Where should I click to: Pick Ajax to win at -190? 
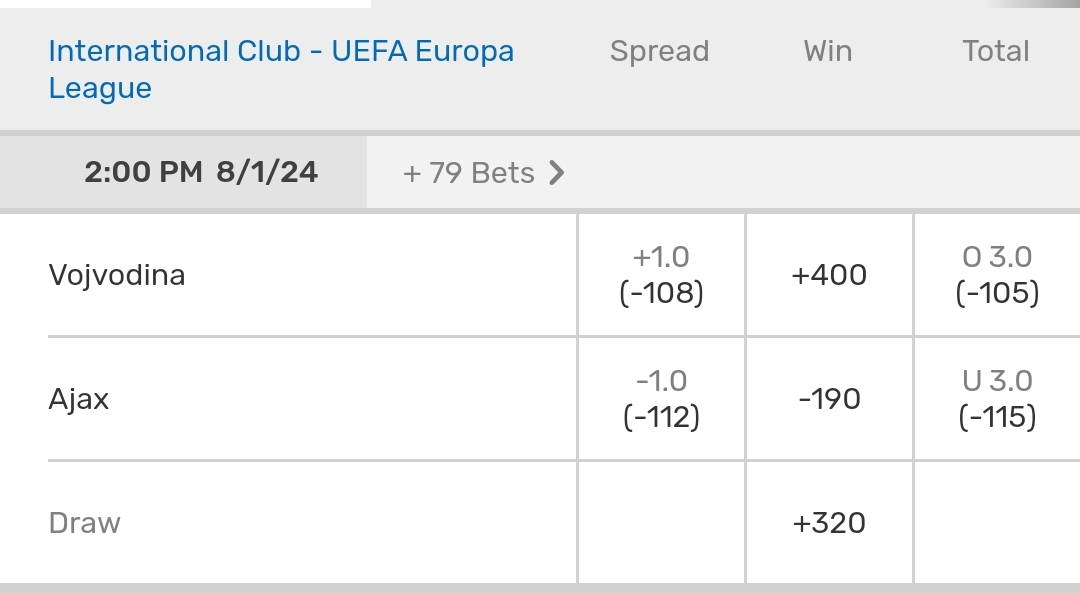click(x=829, y=399)
